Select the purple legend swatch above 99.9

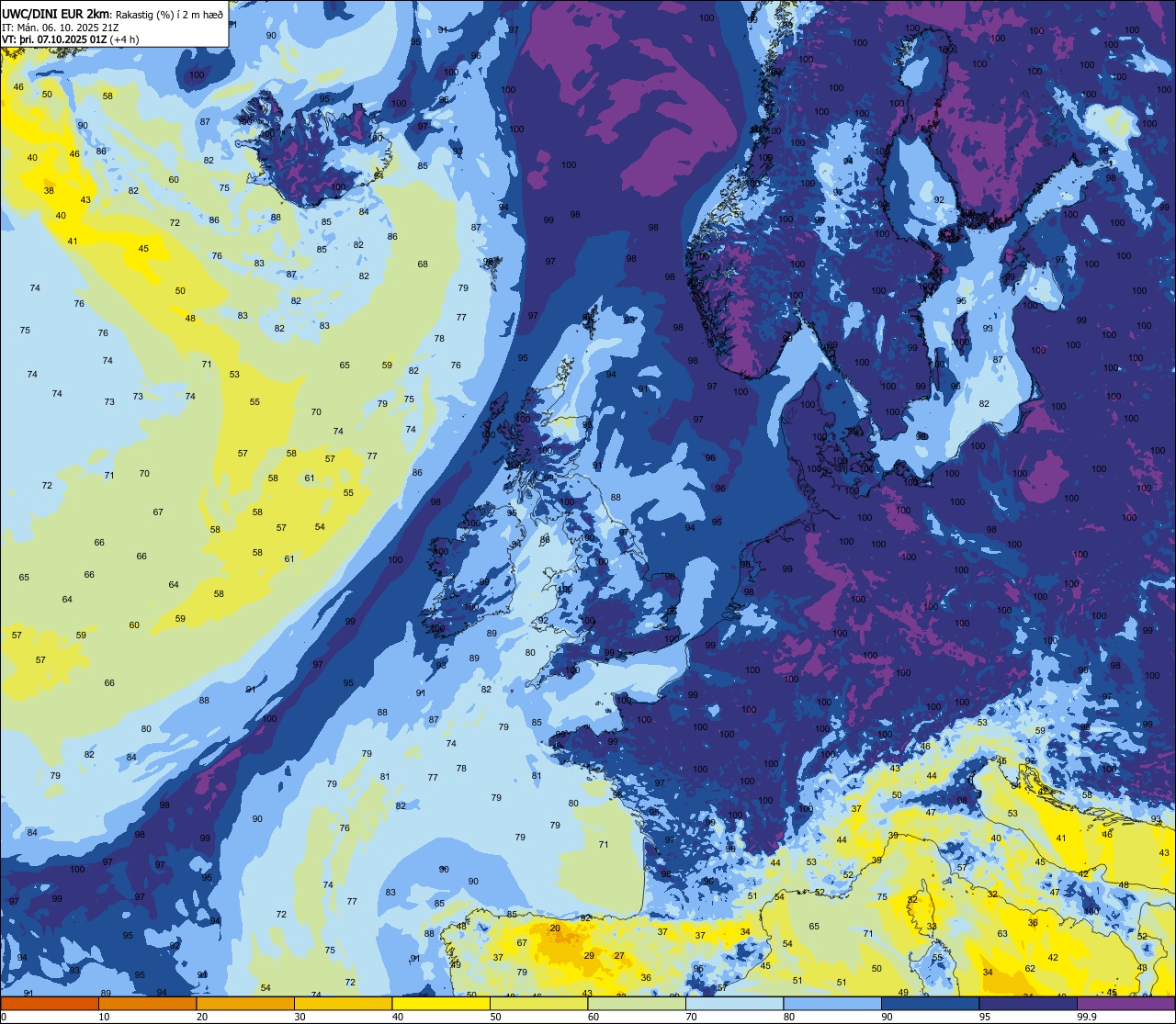[x=1125, y=1003]
